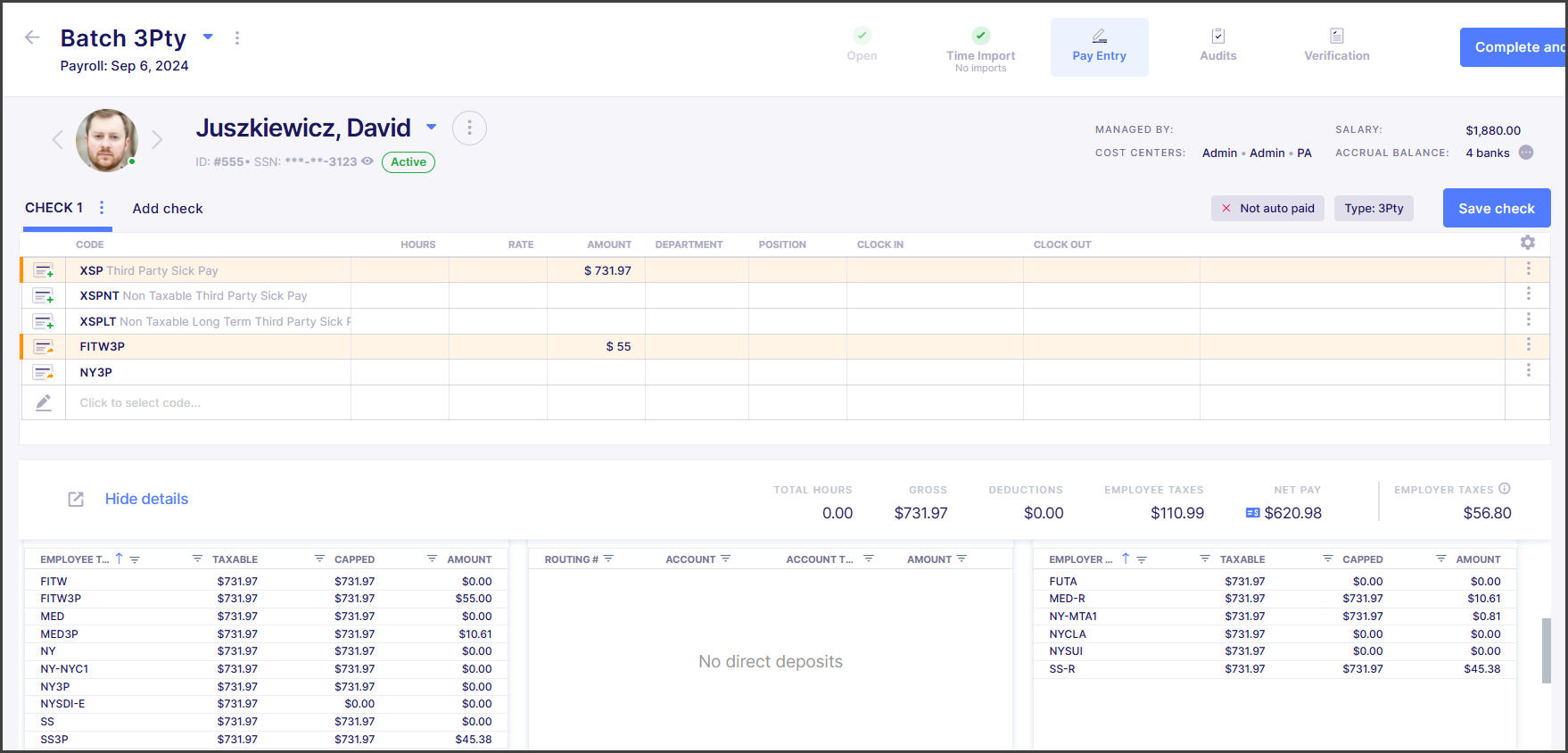
Task: Click the Employer Taxes info icon
Action: 1504,489
